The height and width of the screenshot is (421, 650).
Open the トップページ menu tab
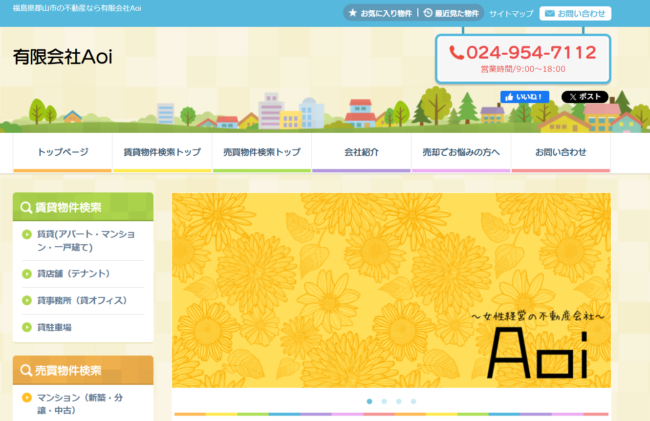tap(63, 152)
